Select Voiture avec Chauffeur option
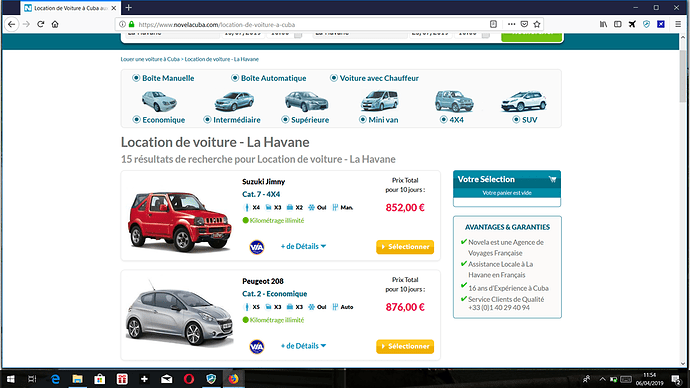Viewport: 690px width, 388px height. [x=334, y=78]
